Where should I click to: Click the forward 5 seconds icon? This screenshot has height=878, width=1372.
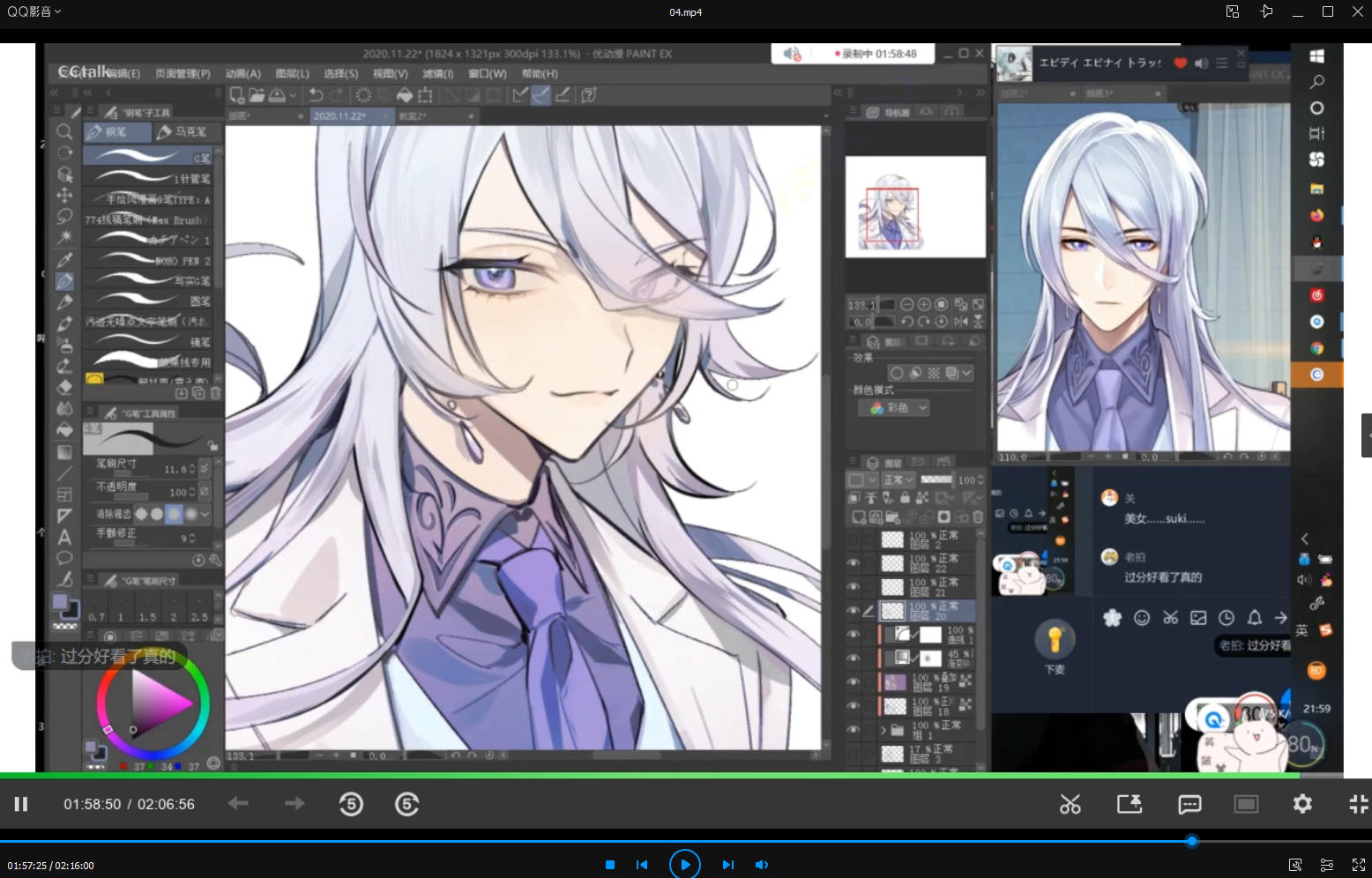tap(406, 804)
